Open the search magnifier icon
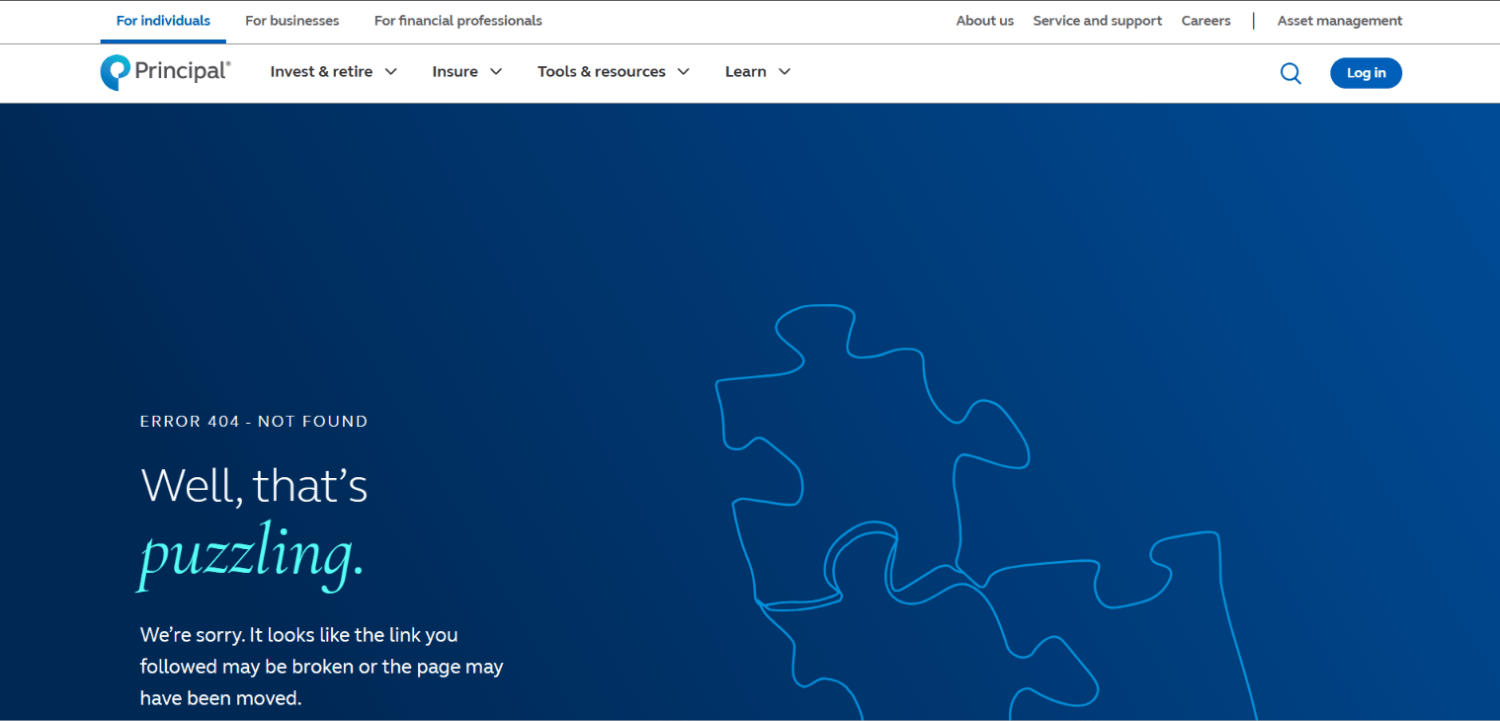Image resolution: width=1500 pixels, height=721 pixels. pos(1291,73)
